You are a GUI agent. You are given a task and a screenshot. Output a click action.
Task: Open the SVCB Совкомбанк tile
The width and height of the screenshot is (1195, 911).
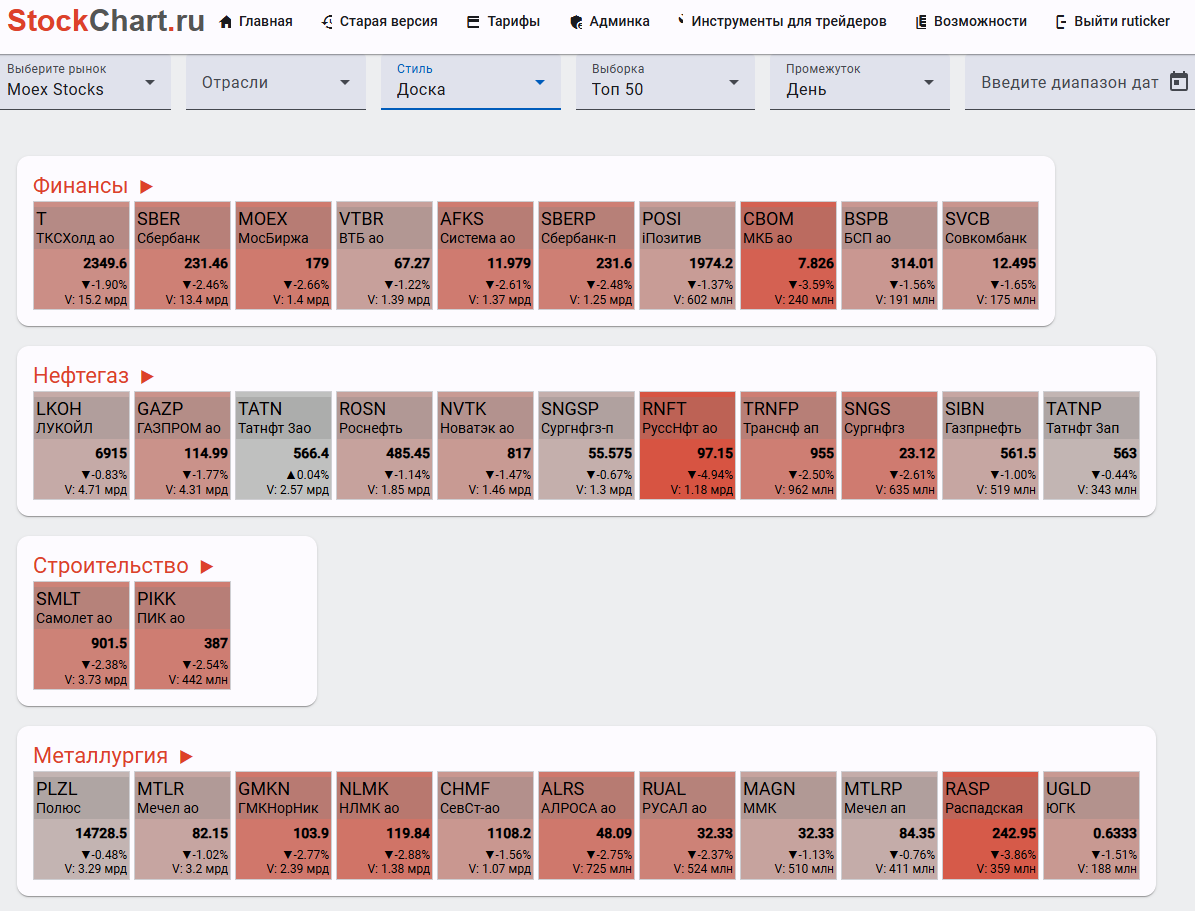tap(991, 255)
